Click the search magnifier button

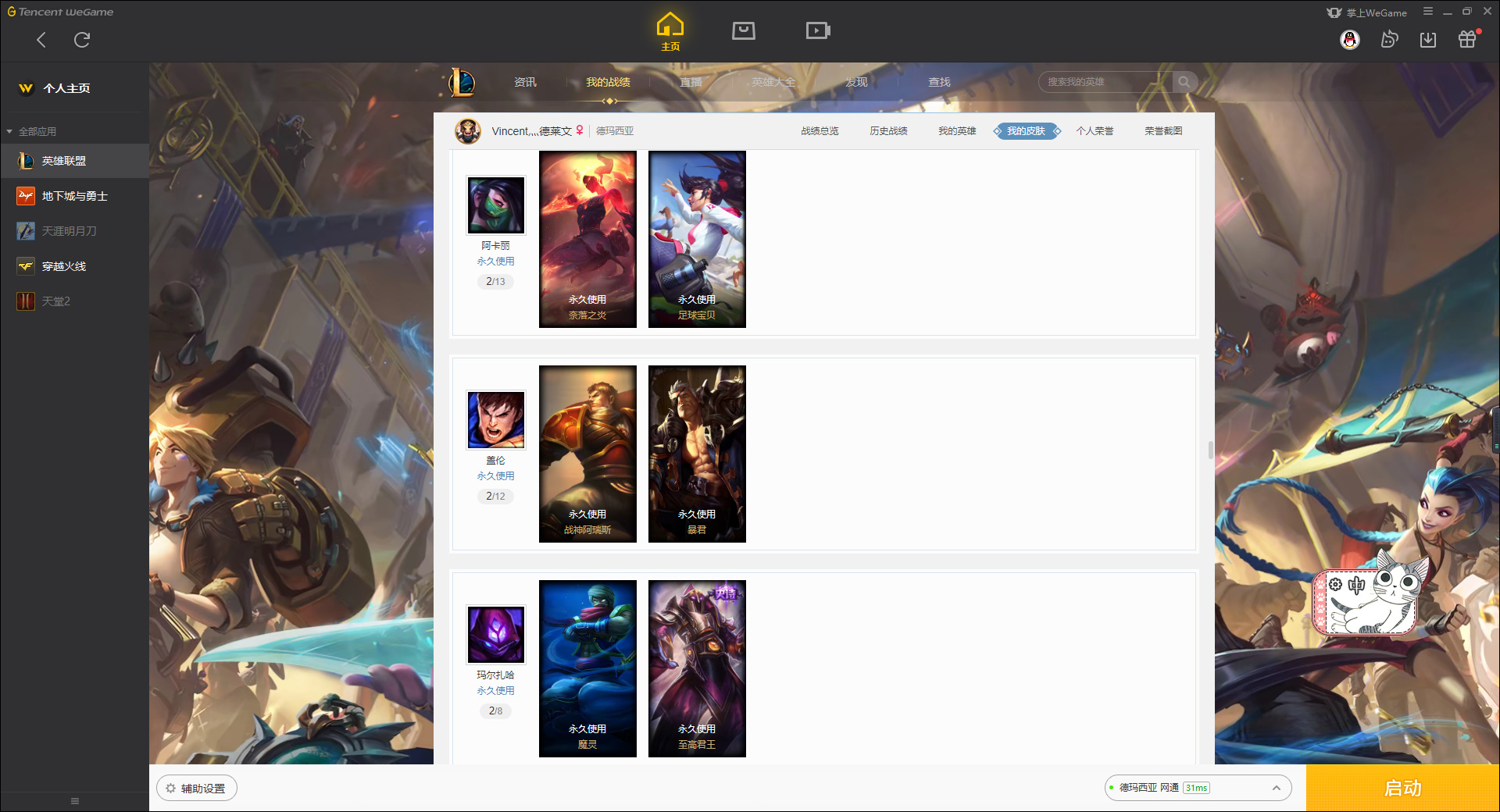coord(1184,82)
